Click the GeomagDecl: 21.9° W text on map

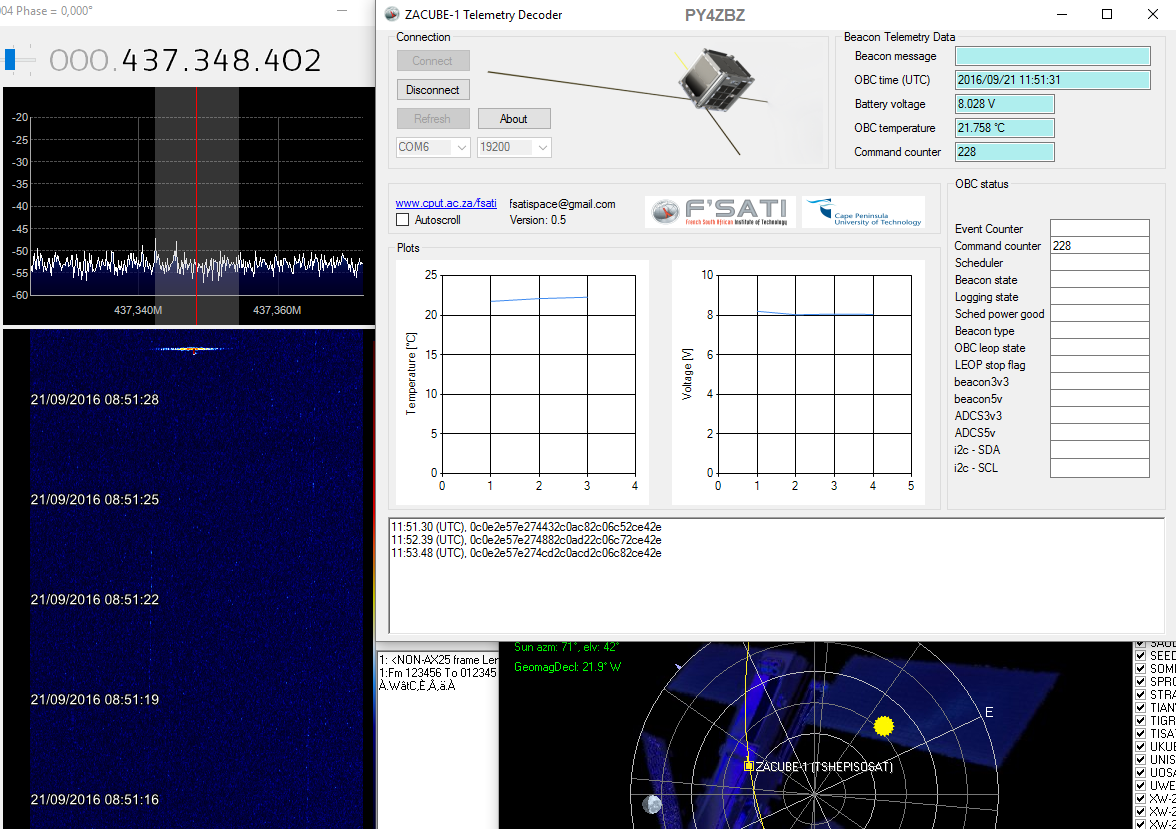pos(567,666)
